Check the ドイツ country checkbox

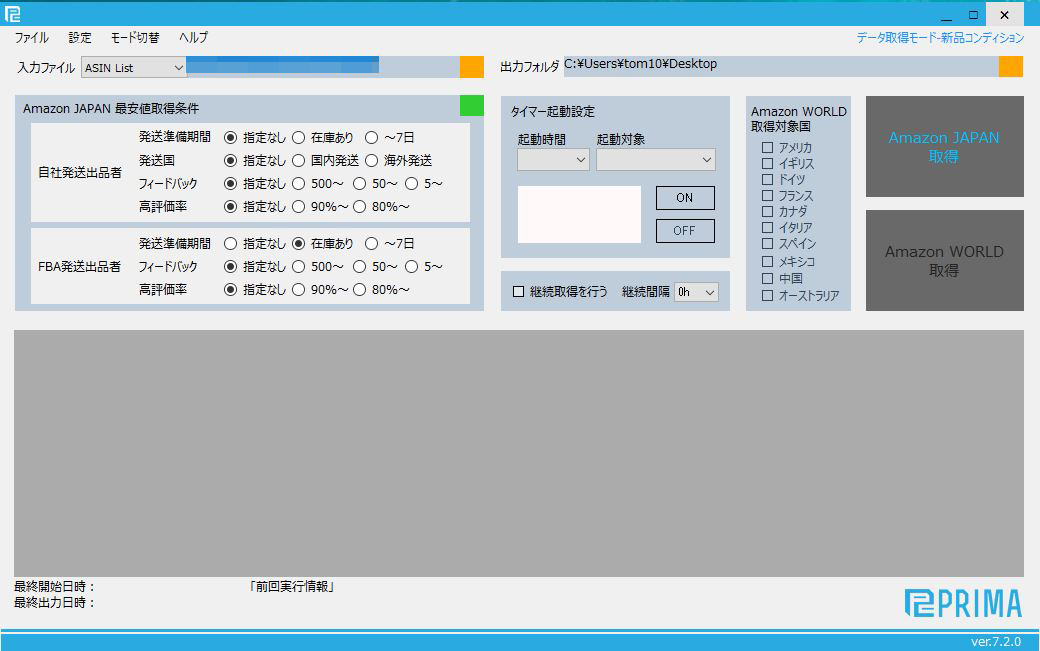767,179
